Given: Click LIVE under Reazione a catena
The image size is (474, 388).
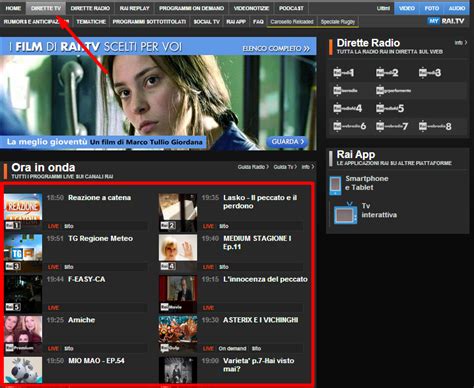Looking at the screenshot, I should click(x=53, y=226).
